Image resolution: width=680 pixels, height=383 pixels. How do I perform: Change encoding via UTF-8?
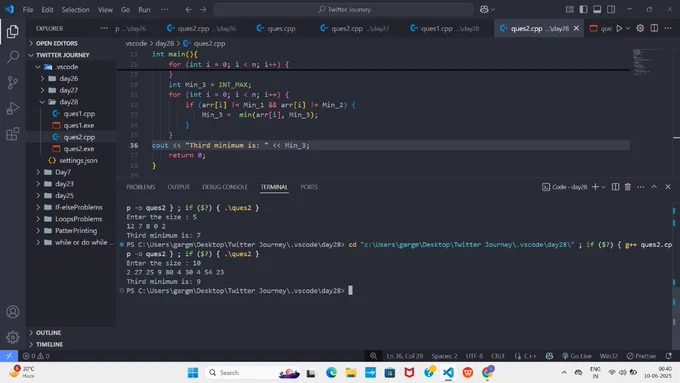474,356
